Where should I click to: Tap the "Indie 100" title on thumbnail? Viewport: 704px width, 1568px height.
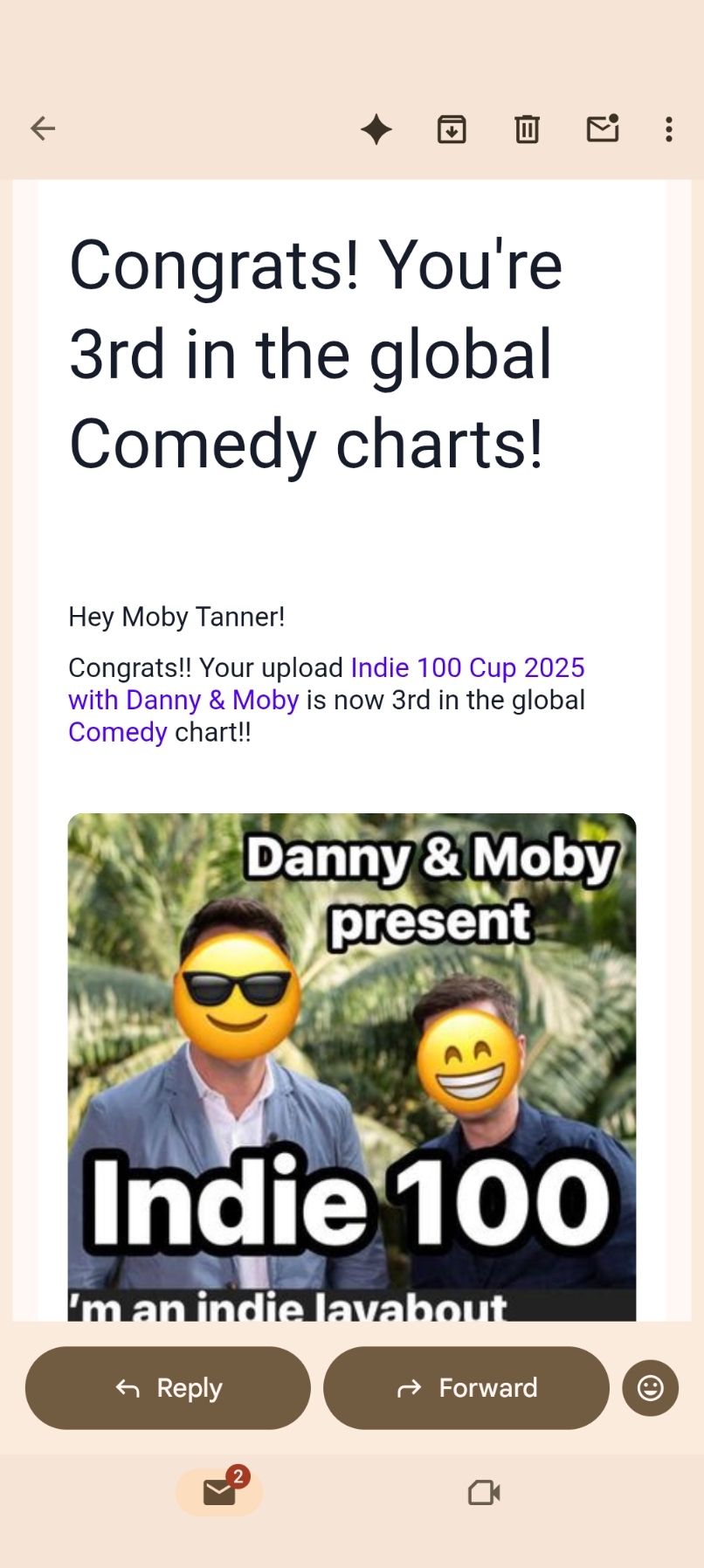point(351,1202)
